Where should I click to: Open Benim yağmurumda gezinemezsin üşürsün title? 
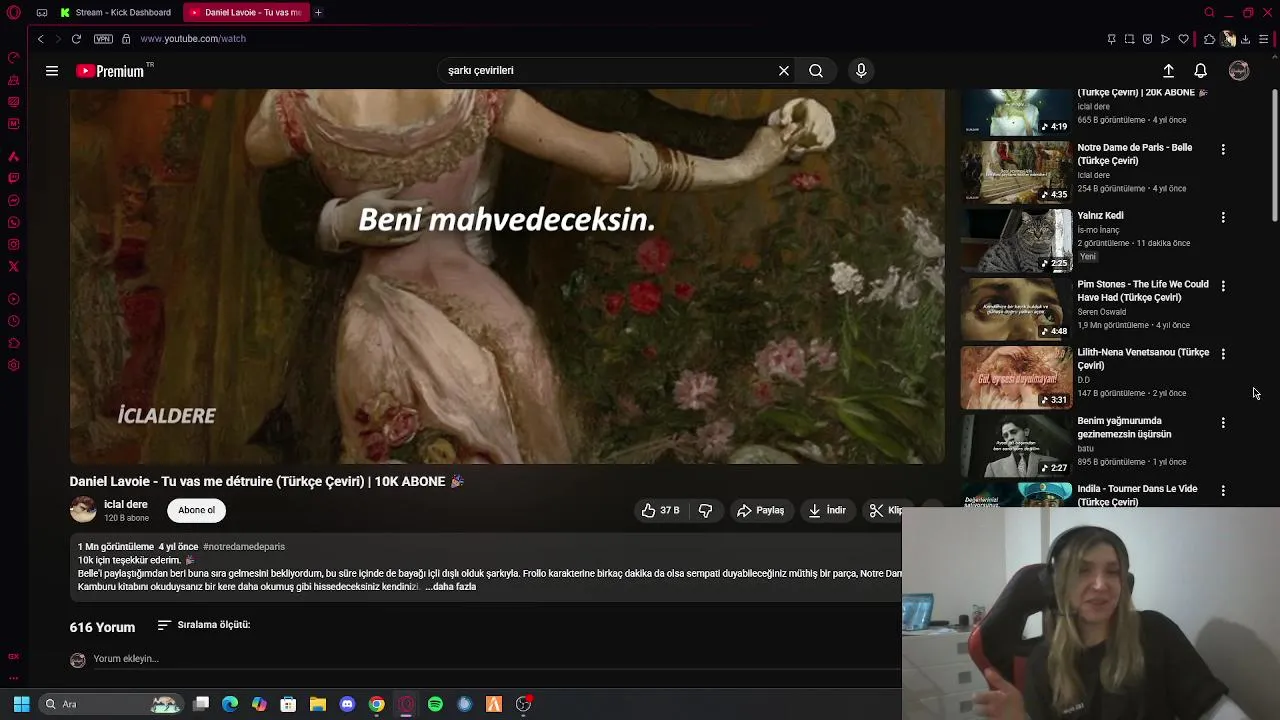(1124, 428)
